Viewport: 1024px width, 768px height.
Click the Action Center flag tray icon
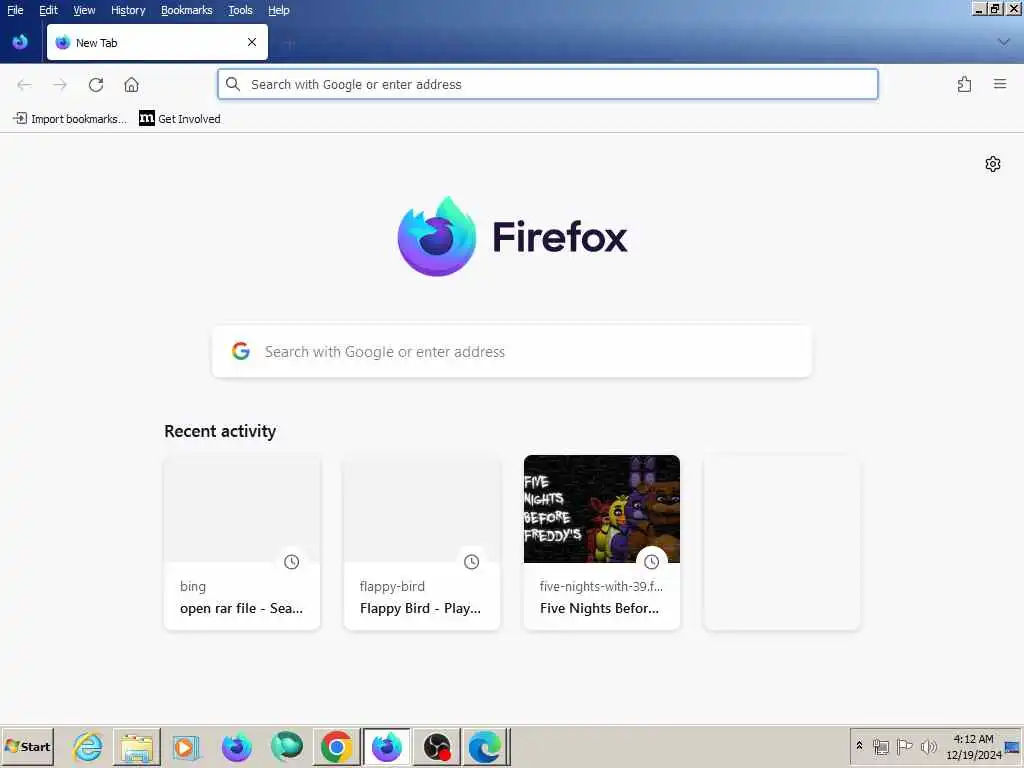pos(904,746)
